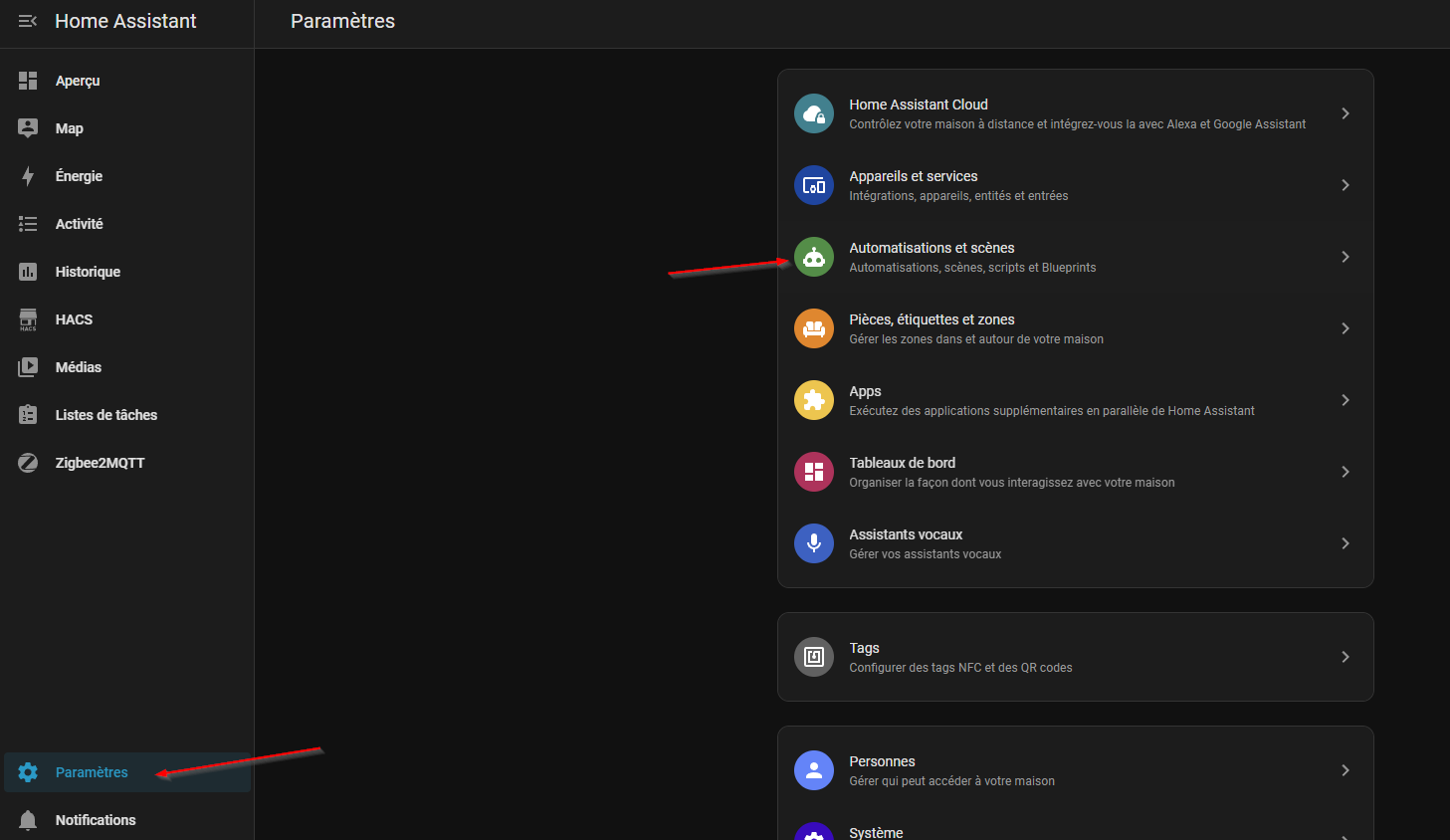Open Notifications in the sidebar

pos(96,820)
